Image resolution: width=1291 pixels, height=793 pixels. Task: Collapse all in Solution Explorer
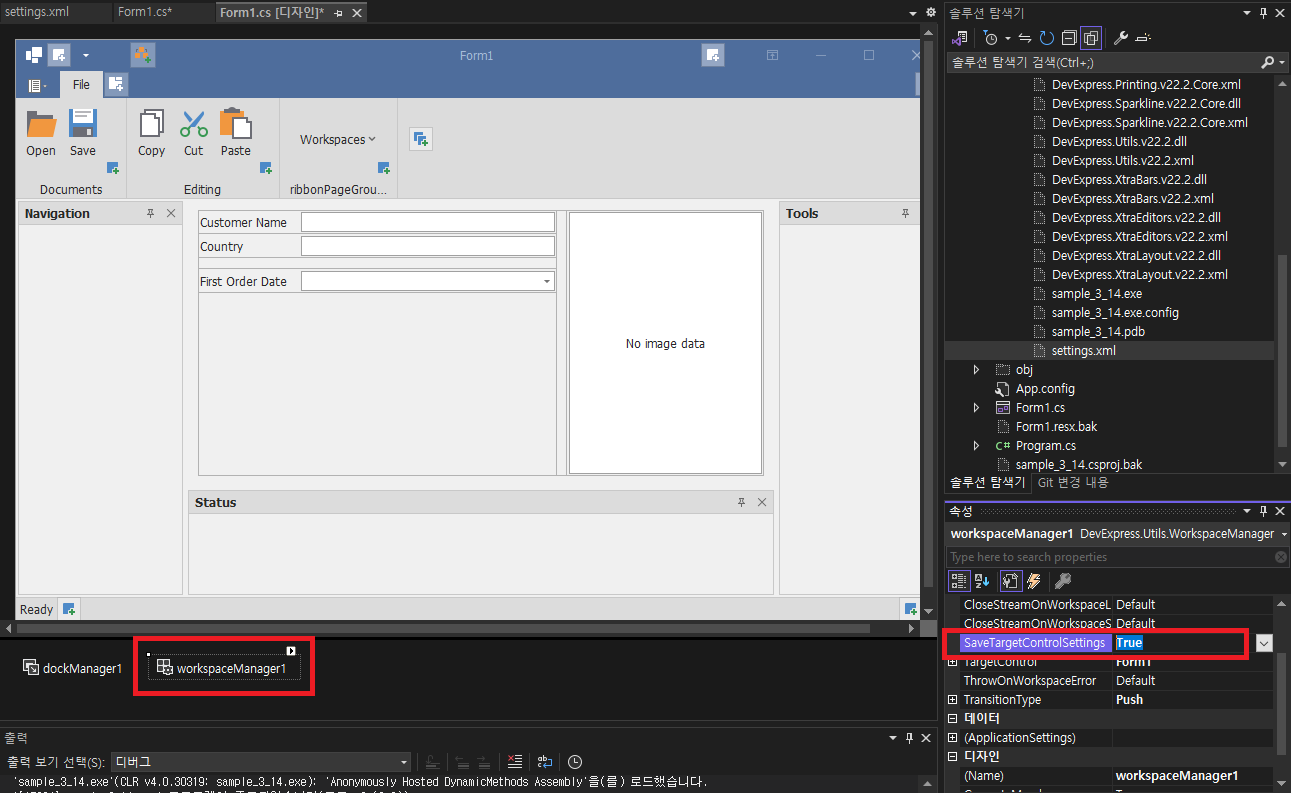tap(1068, 38)
